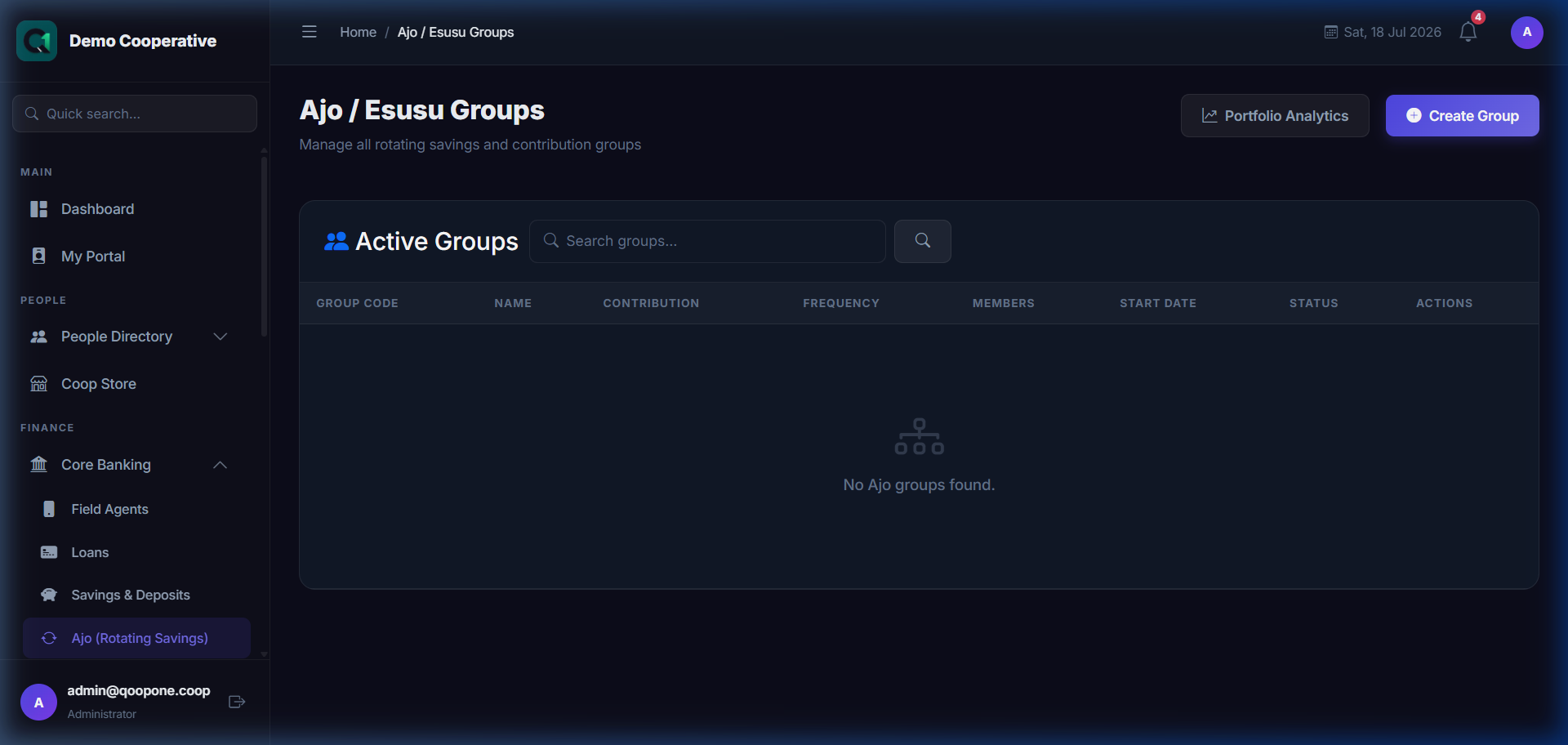The height and width of the screenshot is (745, 1568).
Task: Click the MEMBERS column header
Action: [1004, 303]
